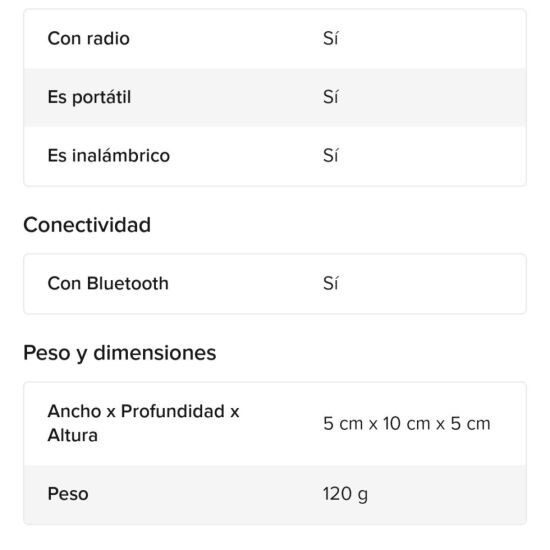Click the 'Con radio' label
Viewport: 550px width, 550px height.
(x=88, y=38)
